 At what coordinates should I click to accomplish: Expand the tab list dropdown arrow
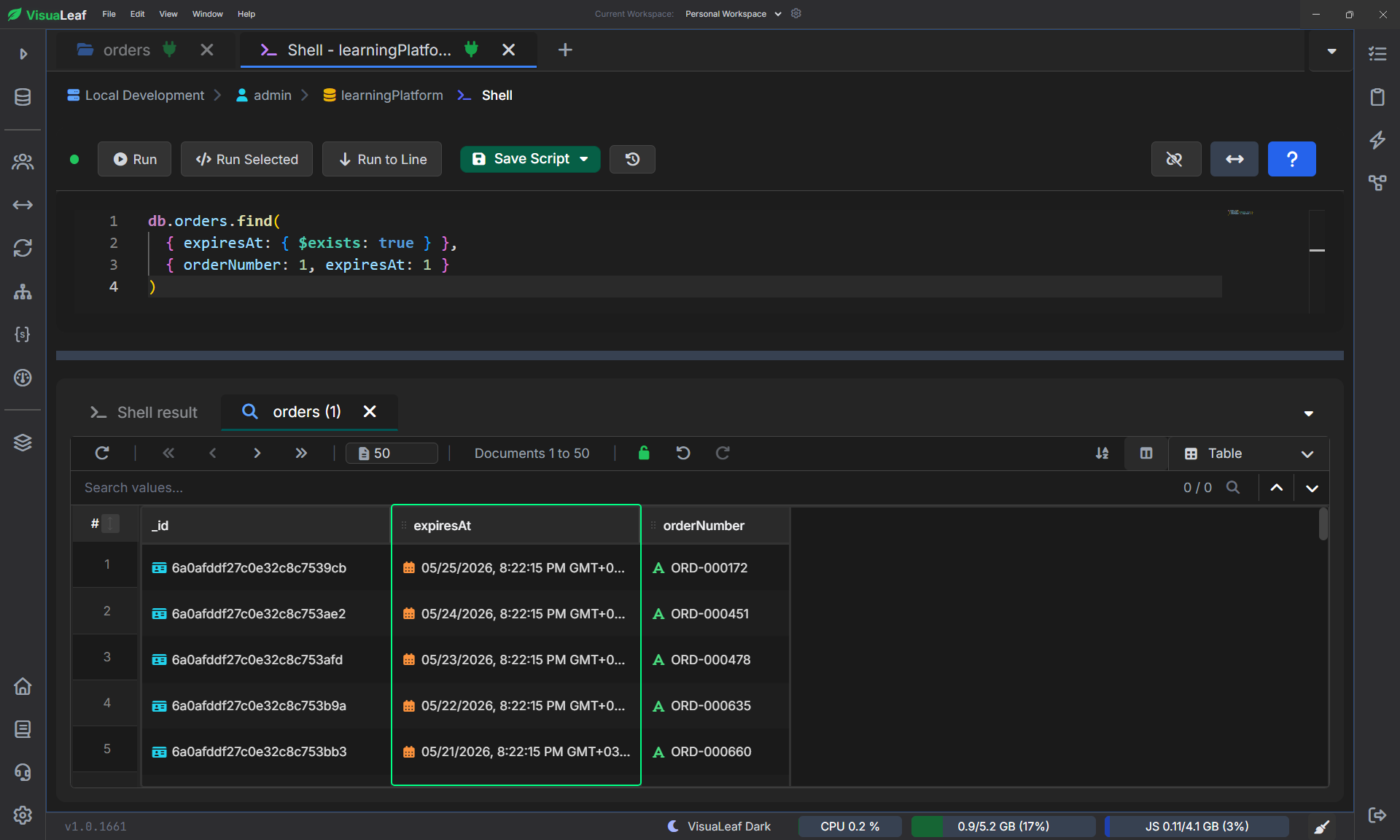pos(1331,51)
